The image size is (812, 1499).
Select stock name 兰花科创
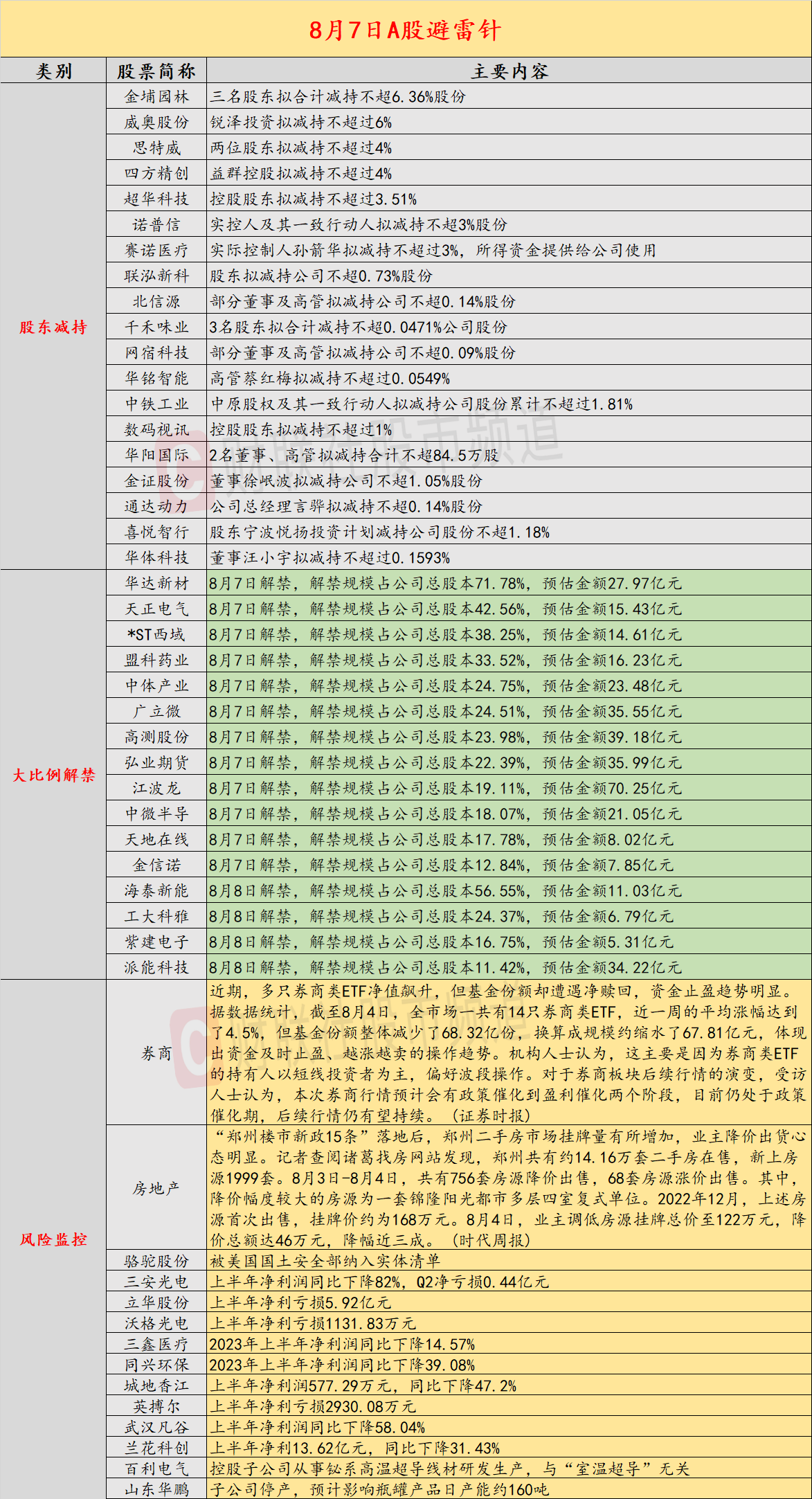coord(156,1448)
